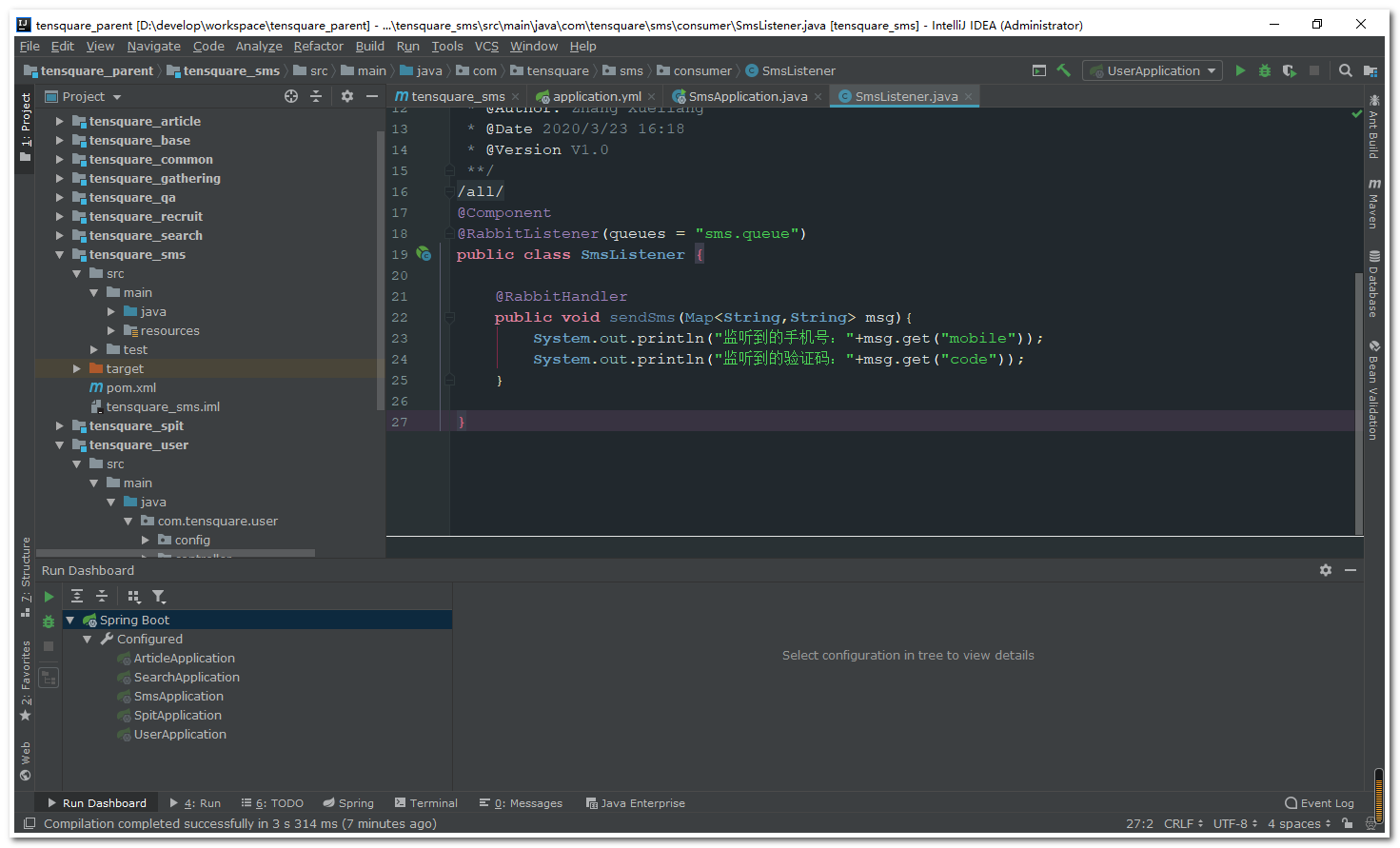Open the Spring tool window

coord(348,803)
